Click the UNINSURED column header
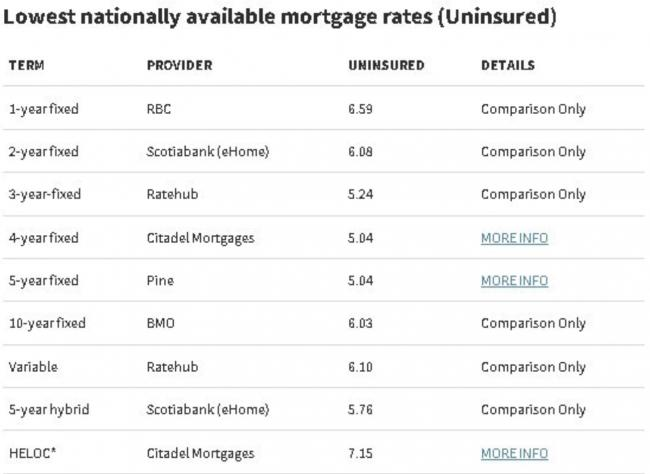 (x=386, y=66)
